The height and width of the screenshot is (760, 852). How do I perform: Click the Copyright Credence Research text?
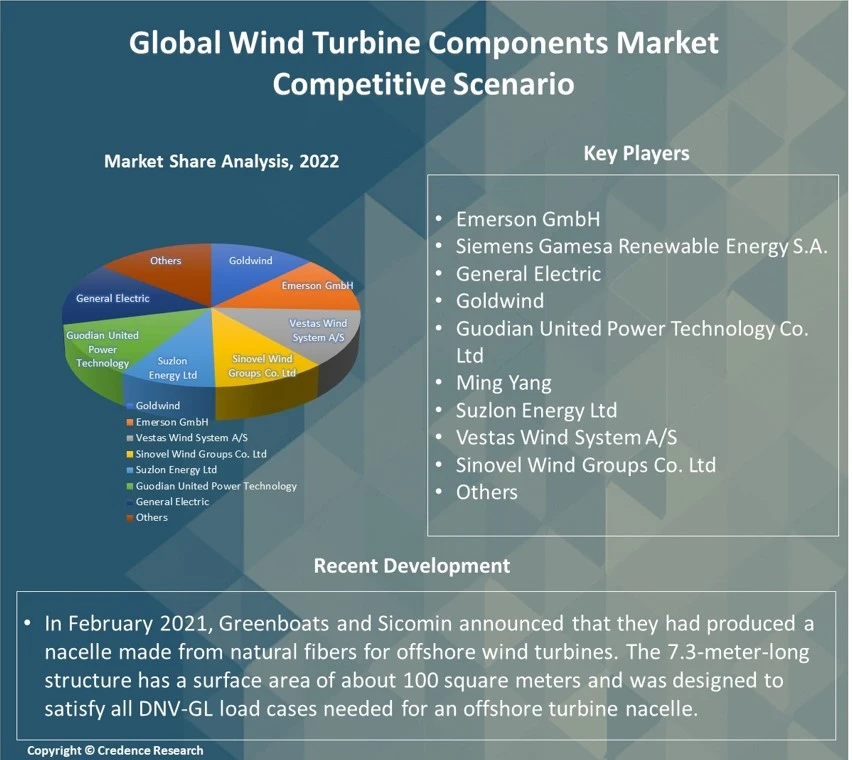pyautogui.click(x=115, y=750)
